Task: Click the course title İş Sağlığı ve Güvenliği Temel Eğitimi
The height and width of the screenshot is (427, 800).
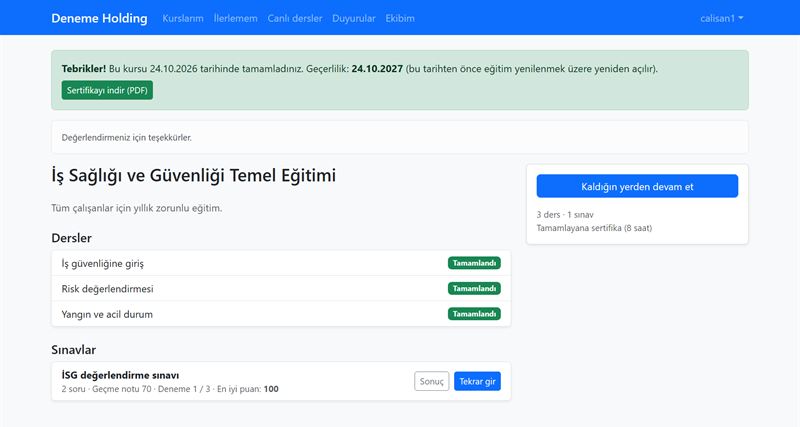Action: [193, 175]
